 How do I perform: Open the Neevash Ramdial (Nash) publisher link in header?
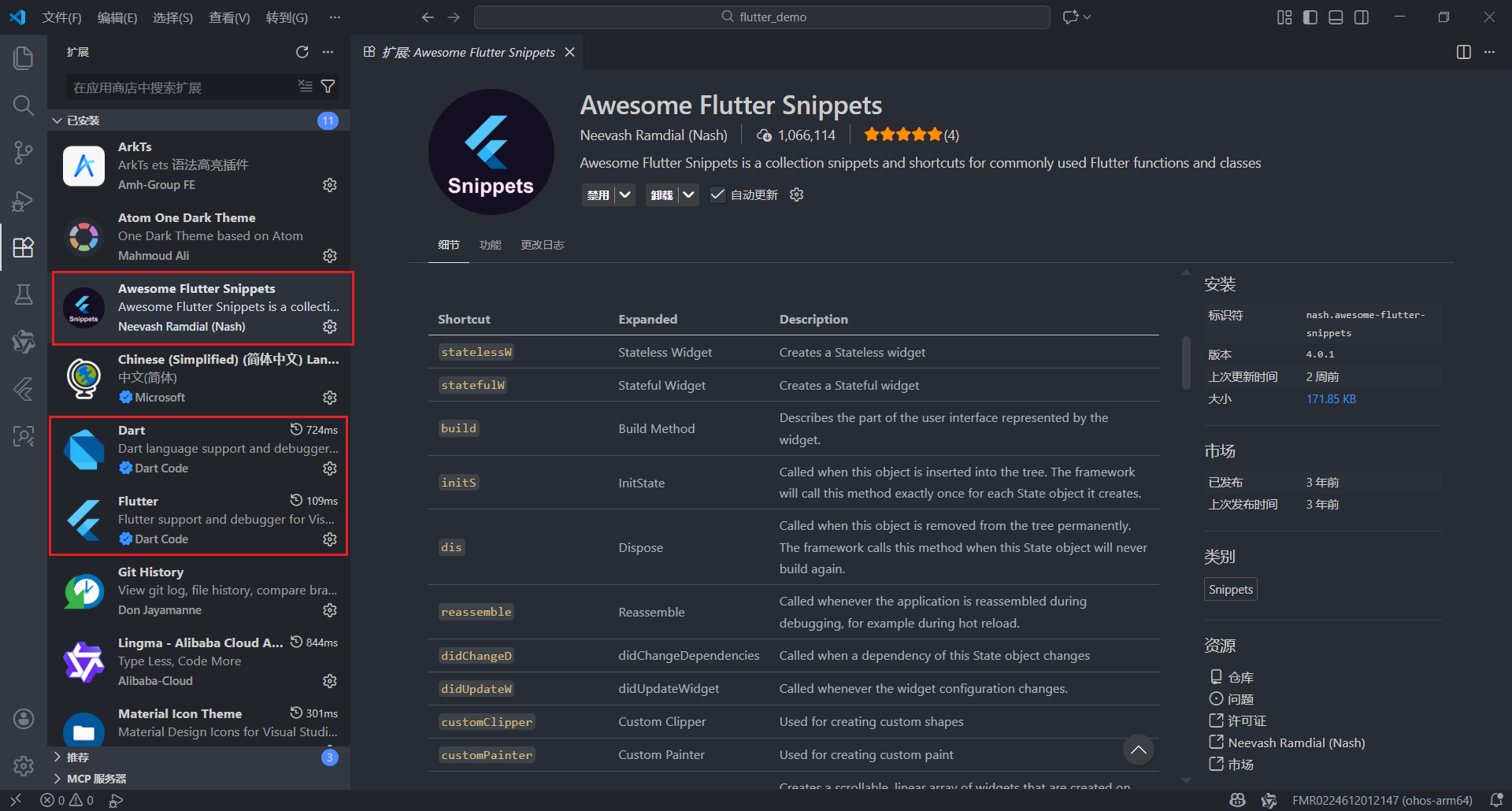pos(654,135)
